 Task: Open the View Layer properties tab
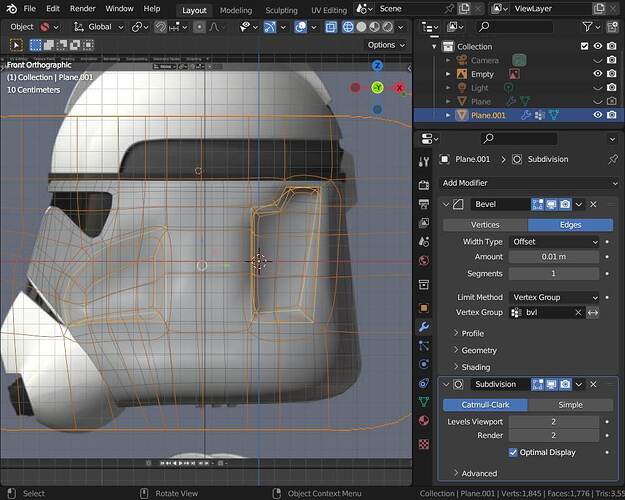pyautogui.click(x=424, y=222)
